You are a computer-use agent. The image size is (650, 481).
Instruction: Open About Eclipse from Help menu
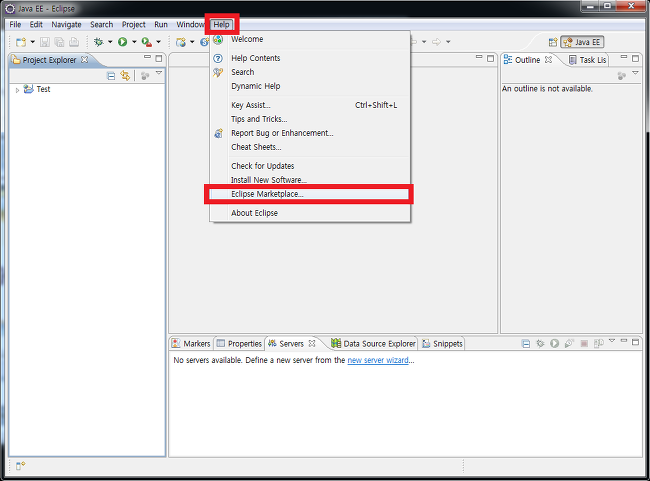pos(310,213)
